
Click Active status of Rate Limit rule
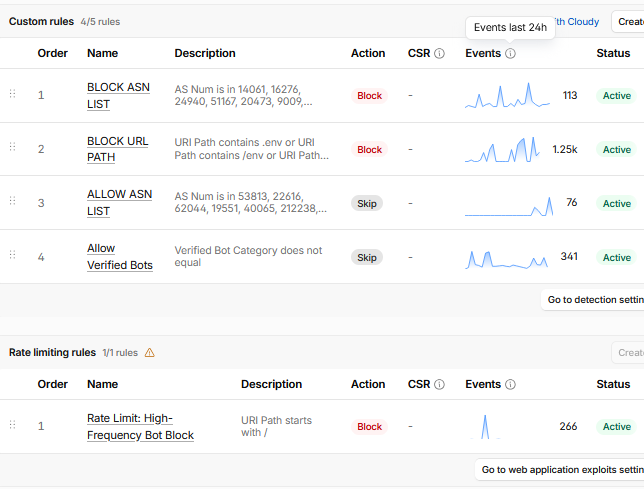(616, 427)
